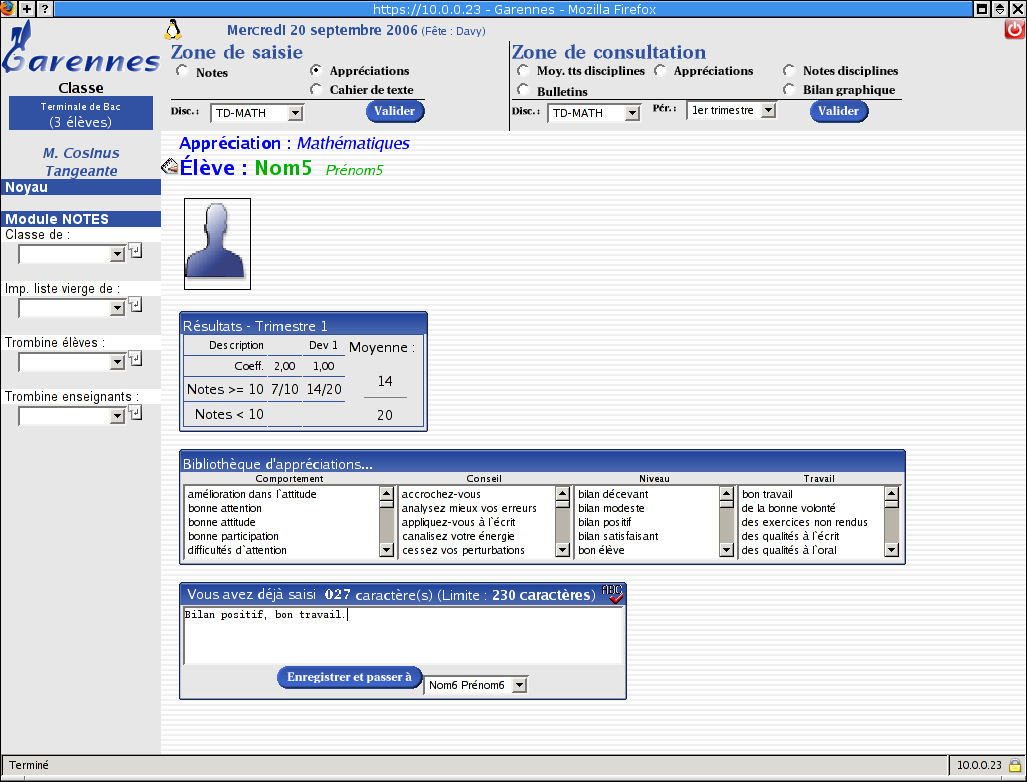Click the enter icon beside Trombine élèves
This screenshot has width=1027, height=782.
point(136,359)
